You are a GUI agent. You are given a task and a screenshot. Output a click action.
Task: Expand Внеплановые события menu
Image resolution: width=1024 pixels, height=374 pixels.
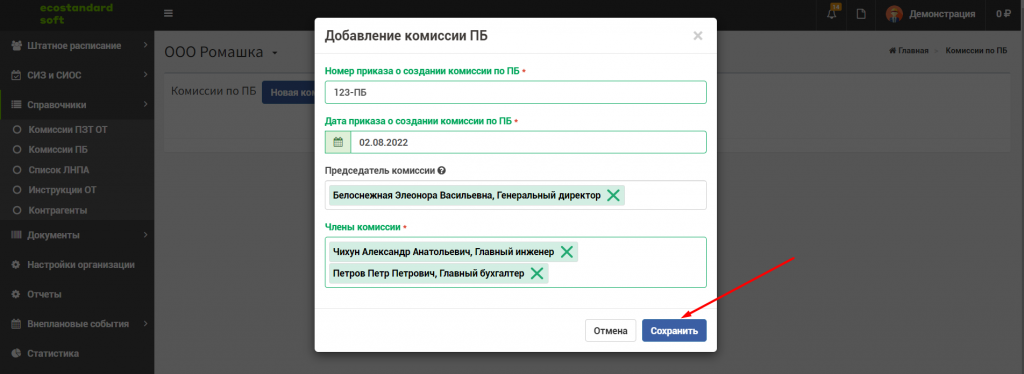77,324
